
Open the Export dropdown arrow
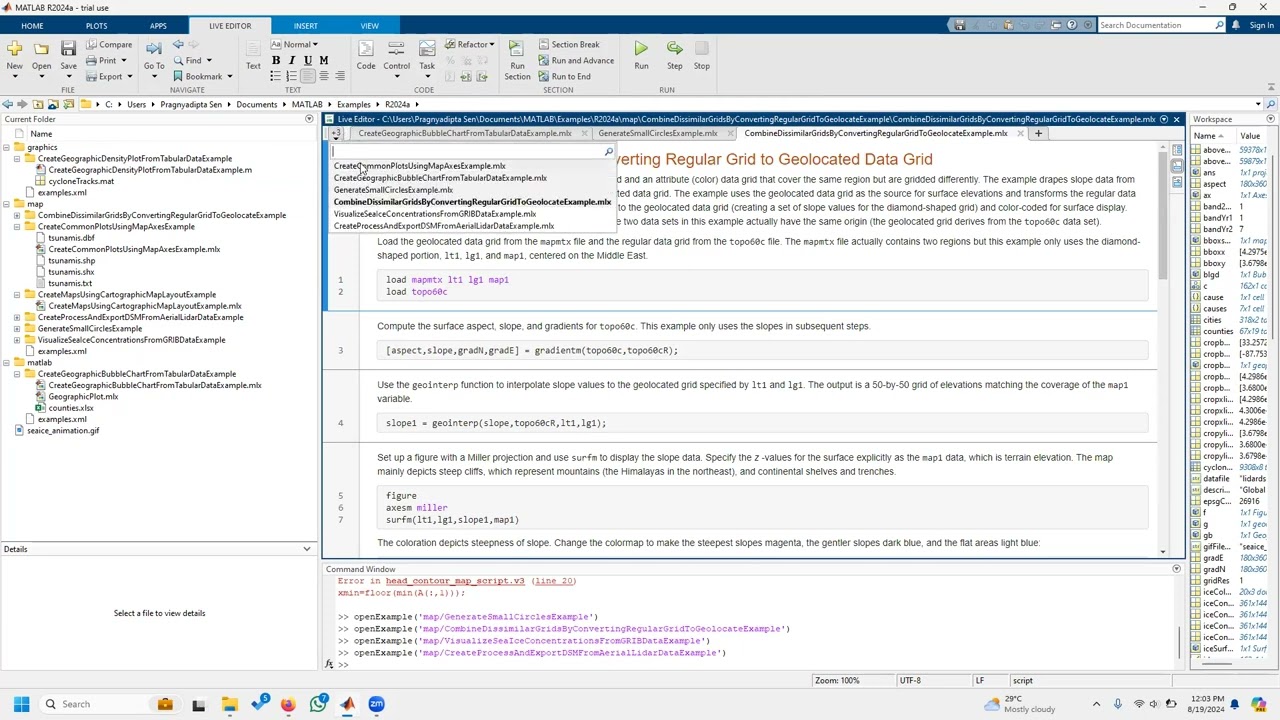click(130, 76)
